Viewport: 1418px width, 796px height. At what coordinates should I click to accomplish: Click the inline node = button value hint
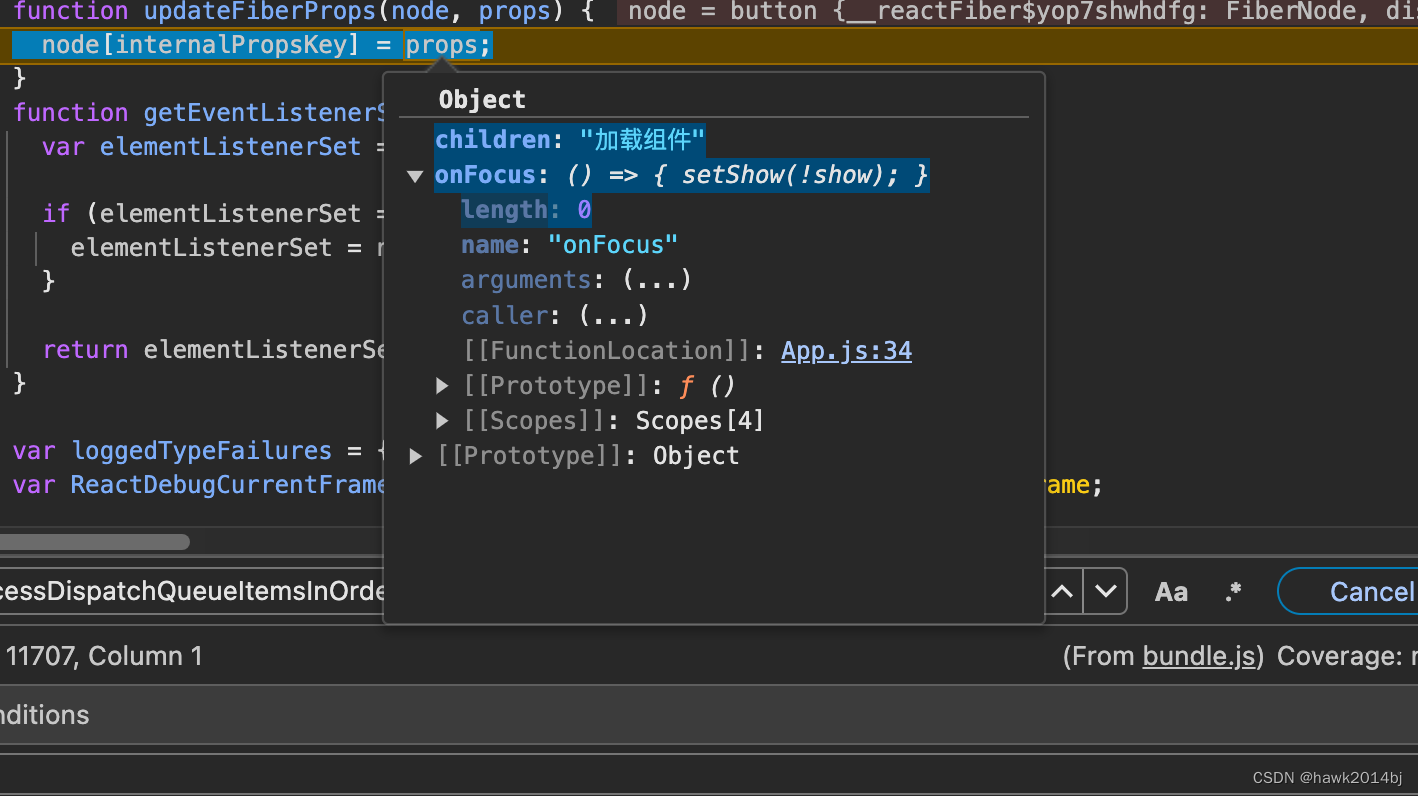(x=1020, y=12)
